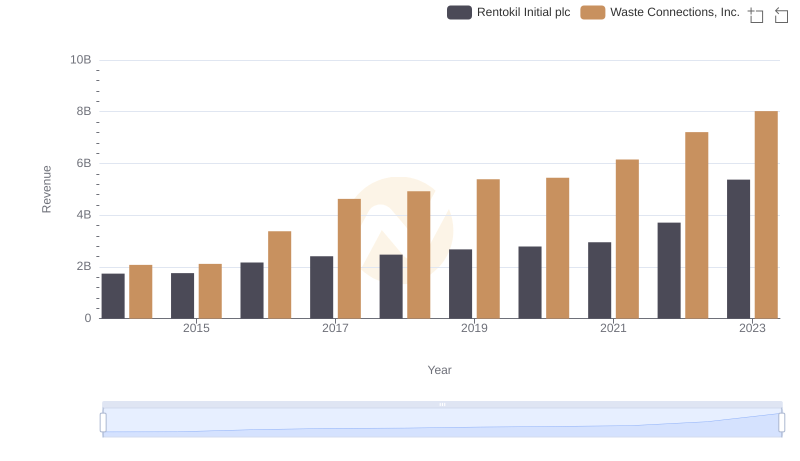Click the 2023 x-axis label
800x461 pixels.
click(x=753, y=328)
